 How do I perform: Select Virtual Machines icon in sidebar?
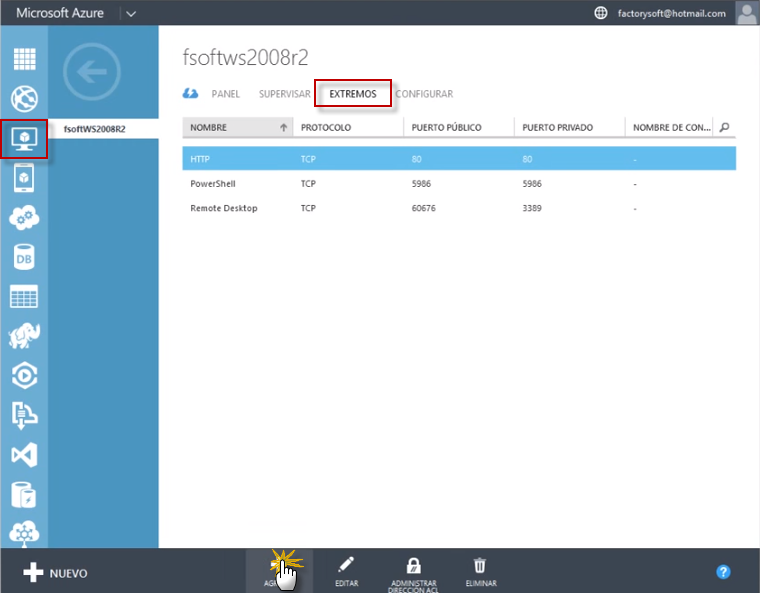[24, 138]
